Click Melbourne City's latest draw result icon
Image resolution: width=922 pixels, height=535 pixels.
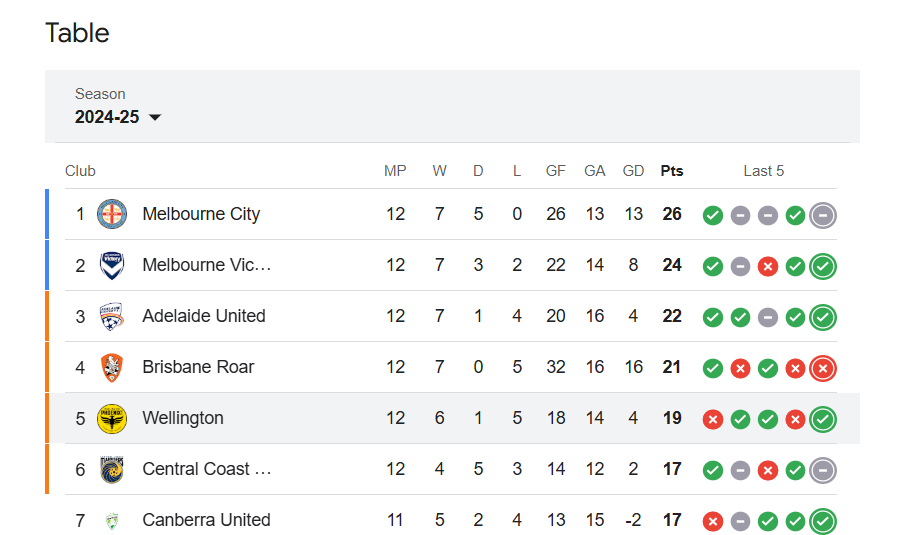pyautogui.click(x=823, y=215)
